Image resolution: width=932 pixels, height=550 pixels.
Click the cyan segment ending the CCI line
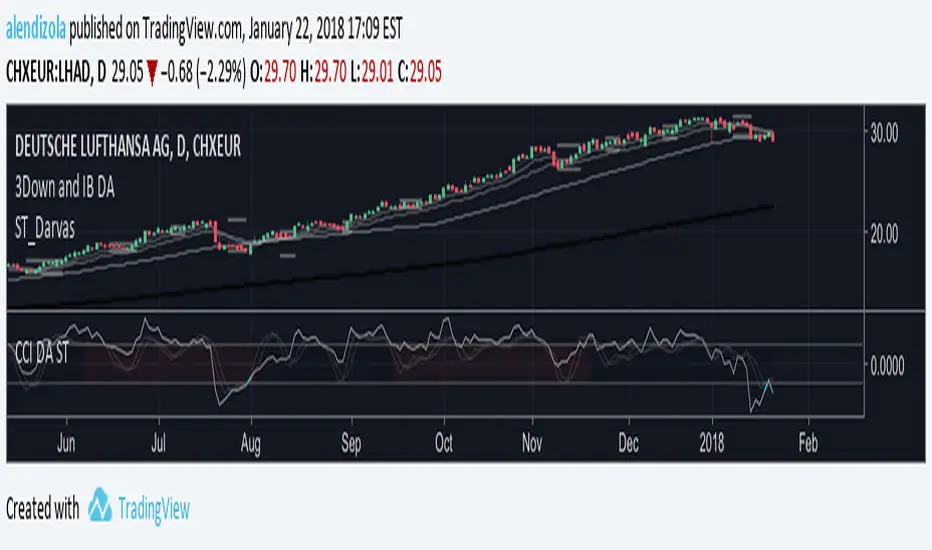pos(767,386)
